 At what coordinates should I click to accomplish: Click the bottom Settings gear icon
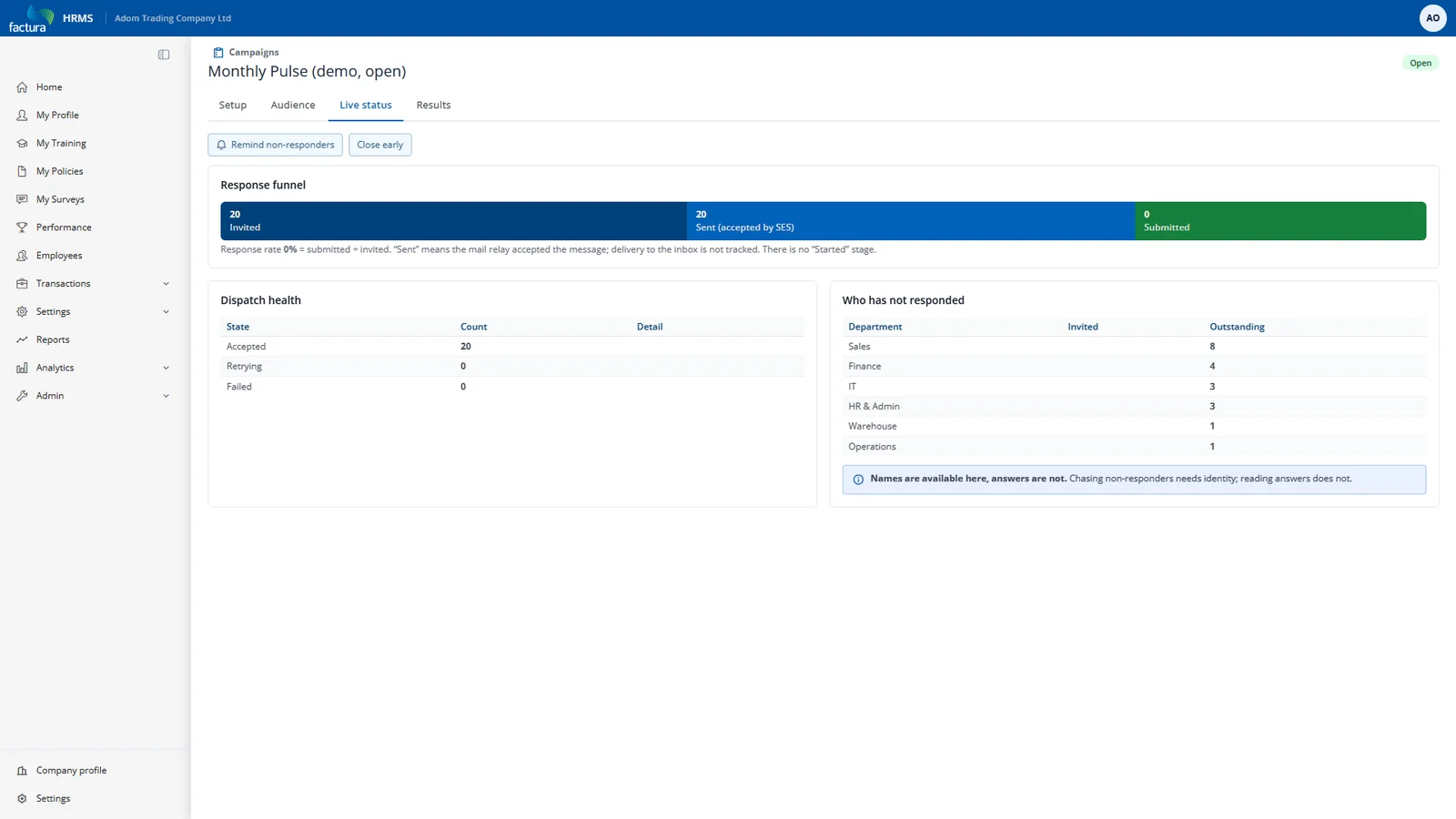[22, 799]
